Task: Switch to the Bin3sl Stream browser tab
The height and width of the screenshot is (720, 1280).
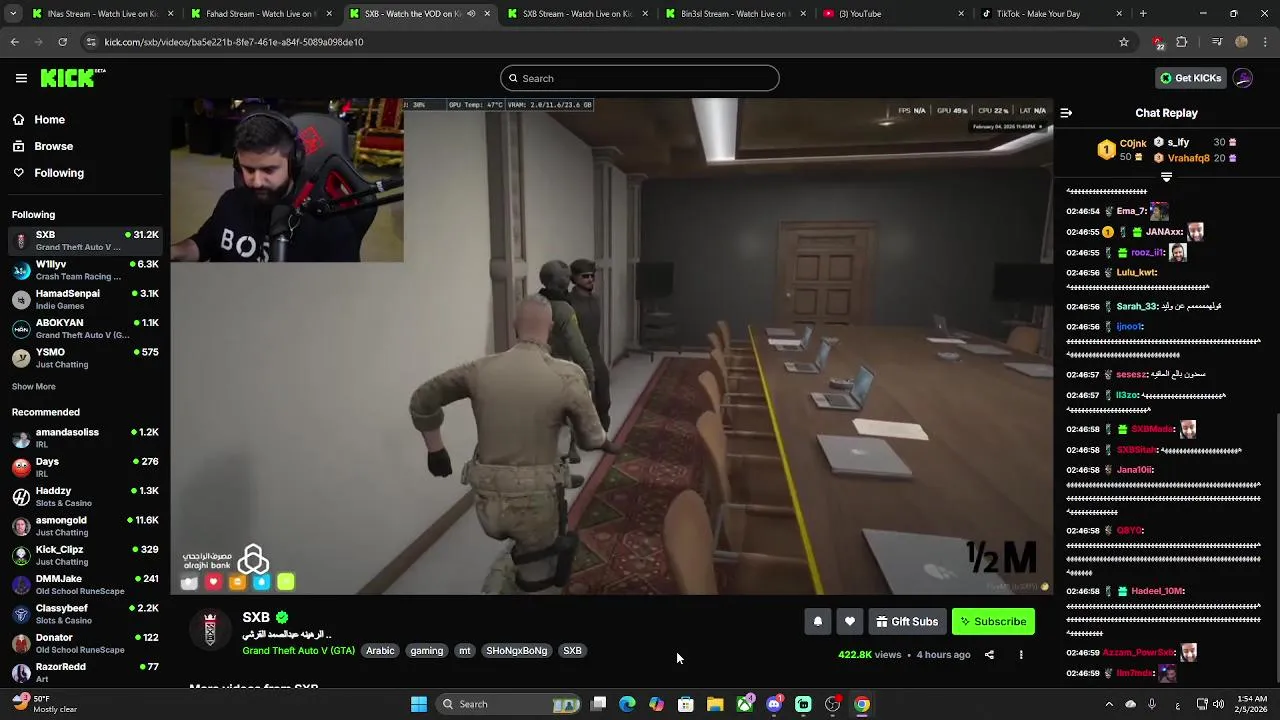Action: point(733,14)
